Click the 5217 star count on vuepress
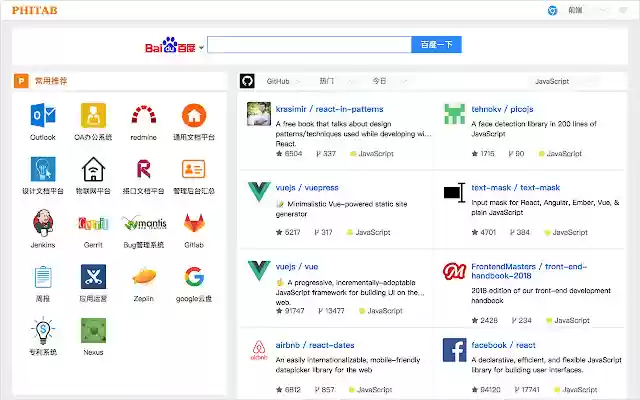640x400 pixels. click(x=288, y=233)
